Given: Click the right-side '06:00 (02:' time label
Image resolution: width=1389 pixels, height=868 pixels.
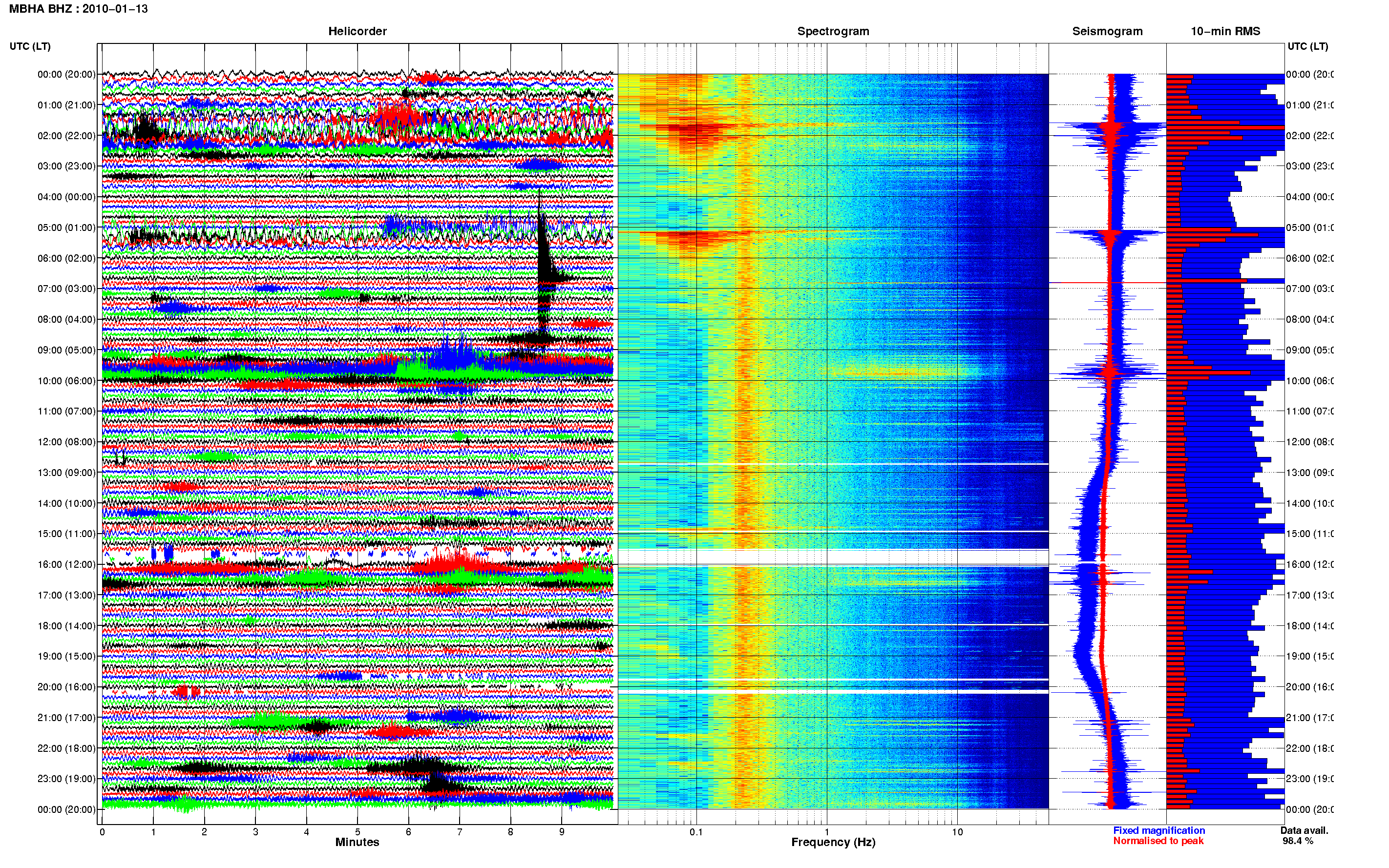Looking at the screenshot, I should pyautogui.click(x=1310, y=258).
